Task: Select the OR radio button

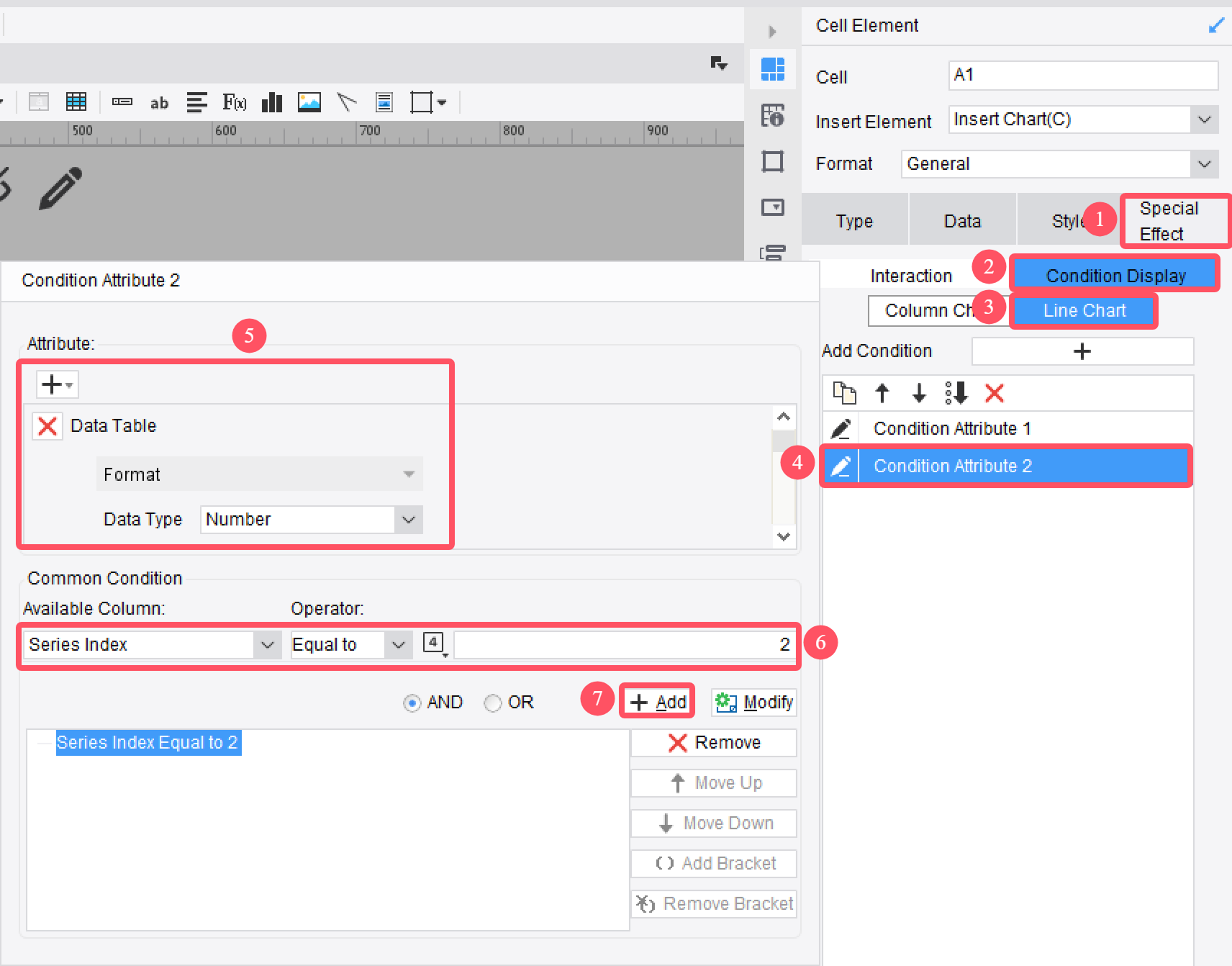Action: (x=492, y=703)
